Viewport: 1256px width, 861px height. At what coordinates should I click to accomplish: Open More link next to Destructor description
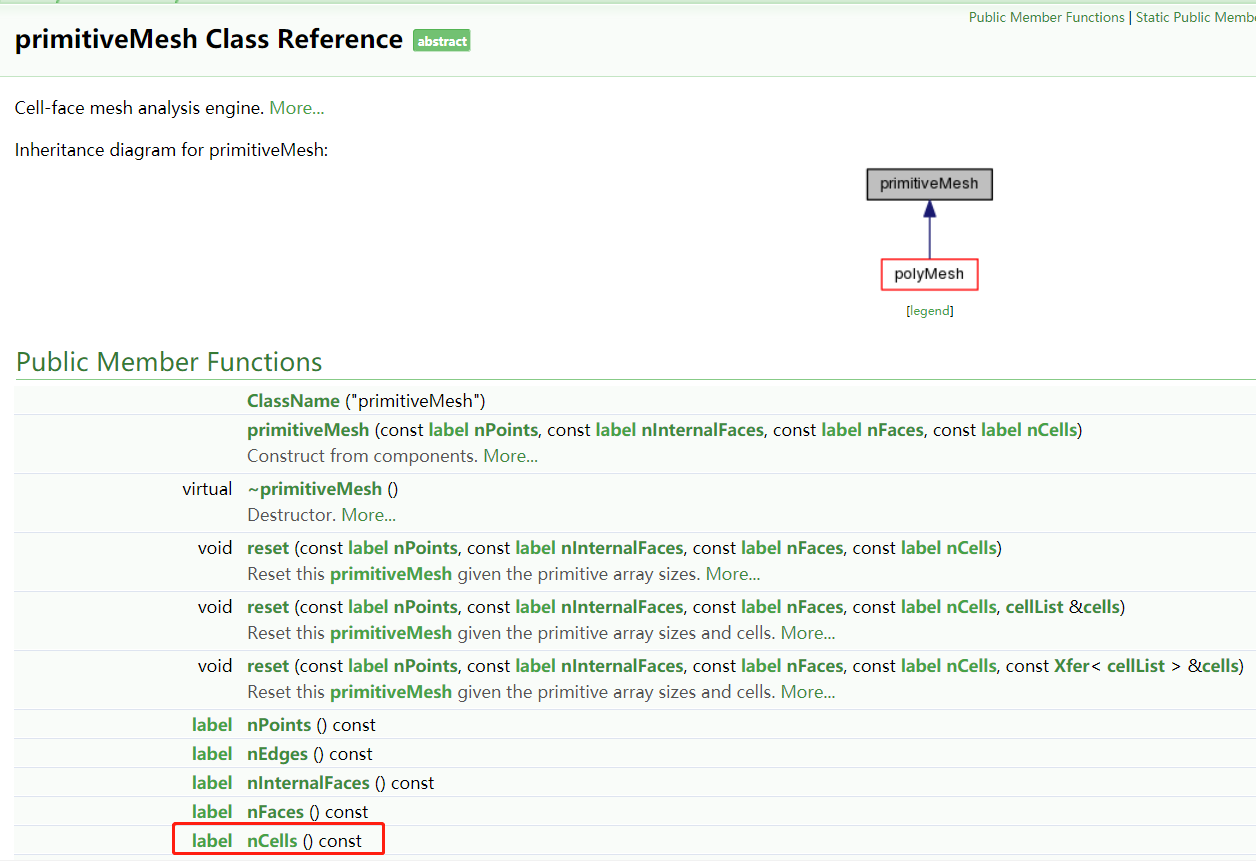point(368,515)
